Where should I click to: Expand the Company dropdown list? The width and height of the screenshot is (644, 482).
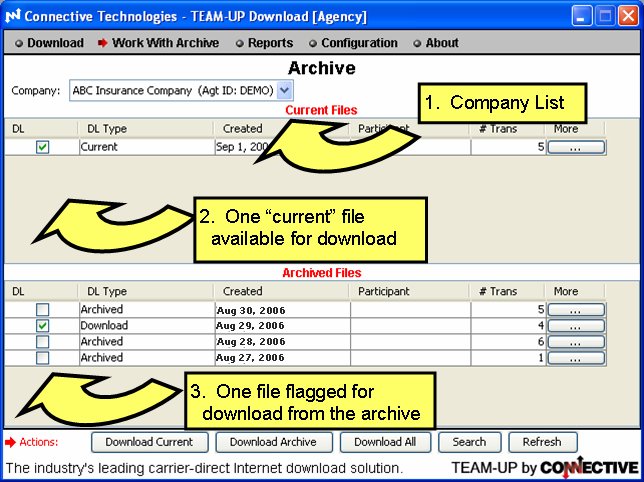pyautogui.click(x=284, y=90)
